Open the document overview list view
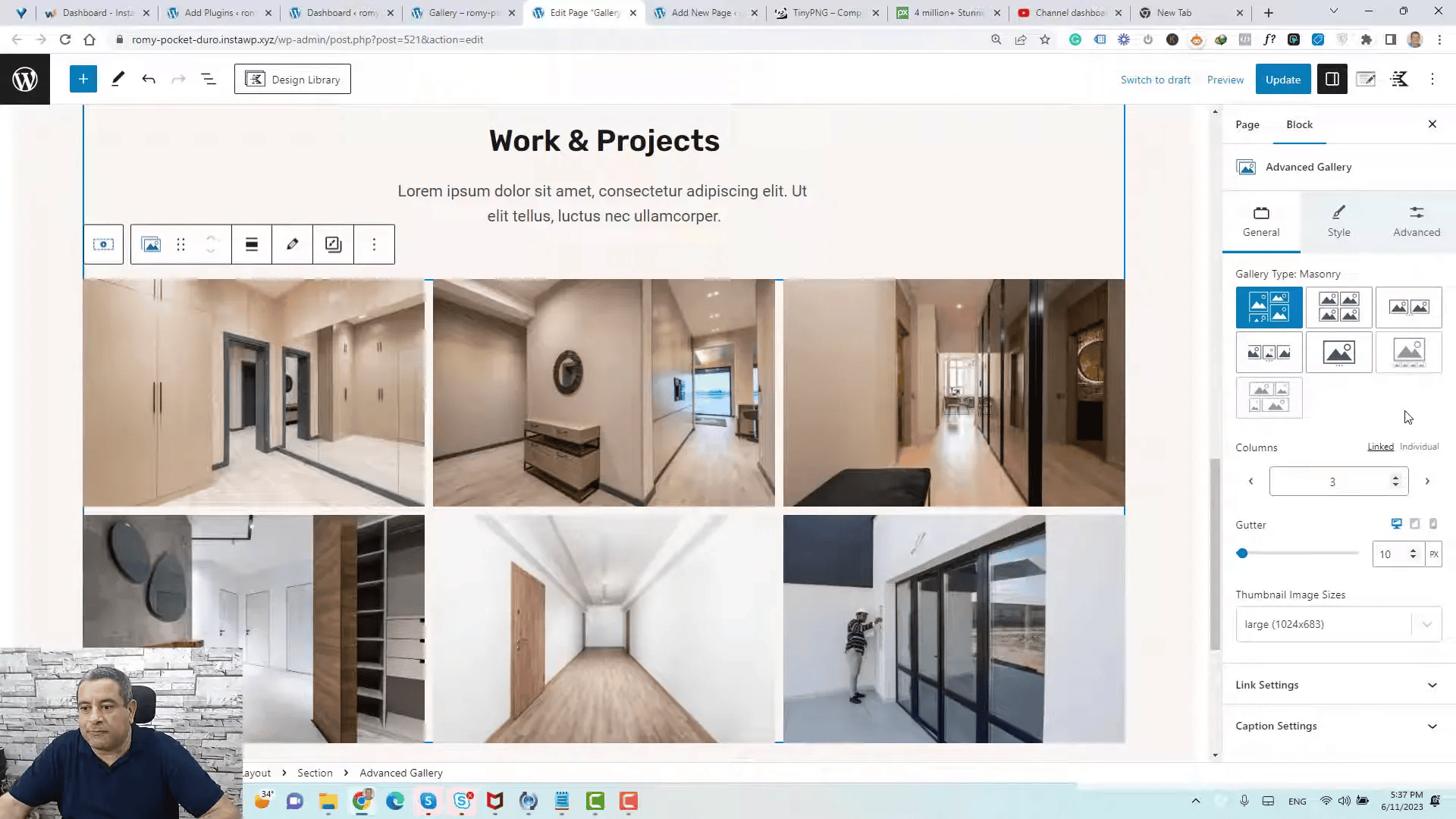The height and width of the screenshot is (819, 1456). [x=209, y=79]
